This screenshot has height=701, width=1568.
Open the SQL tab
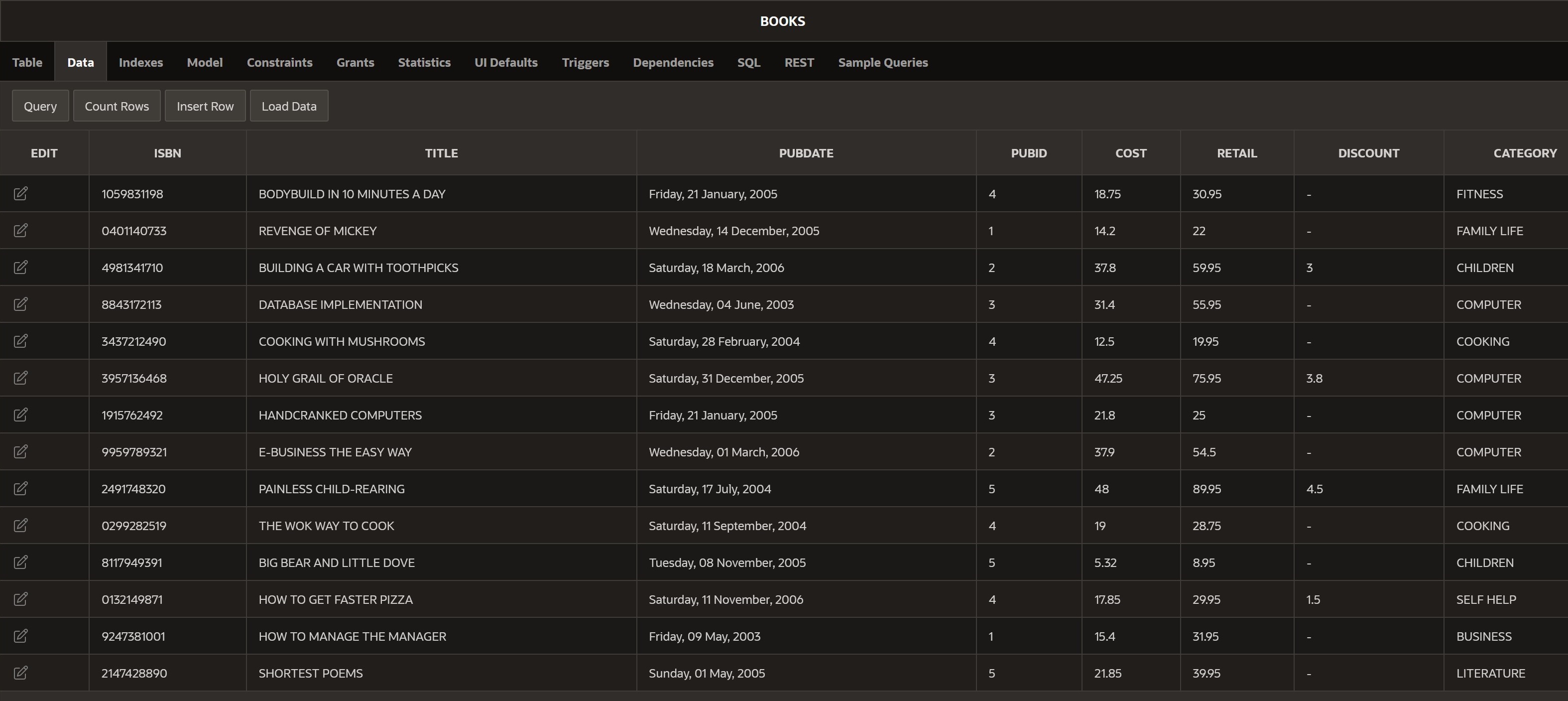(x=748, y=61)
